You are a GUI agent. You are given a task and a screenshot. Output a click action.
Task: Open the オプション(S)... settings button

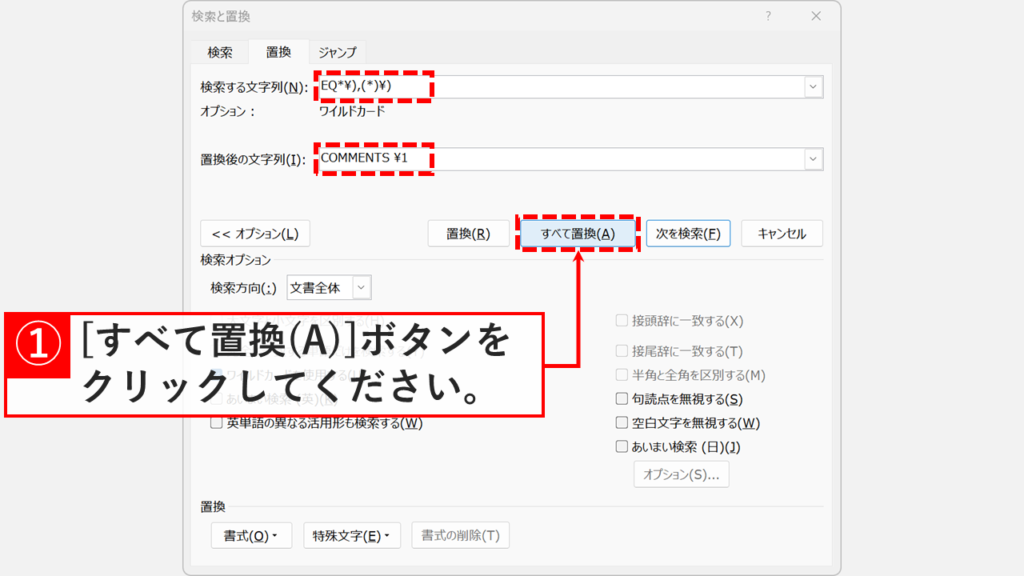click(681, 473)
